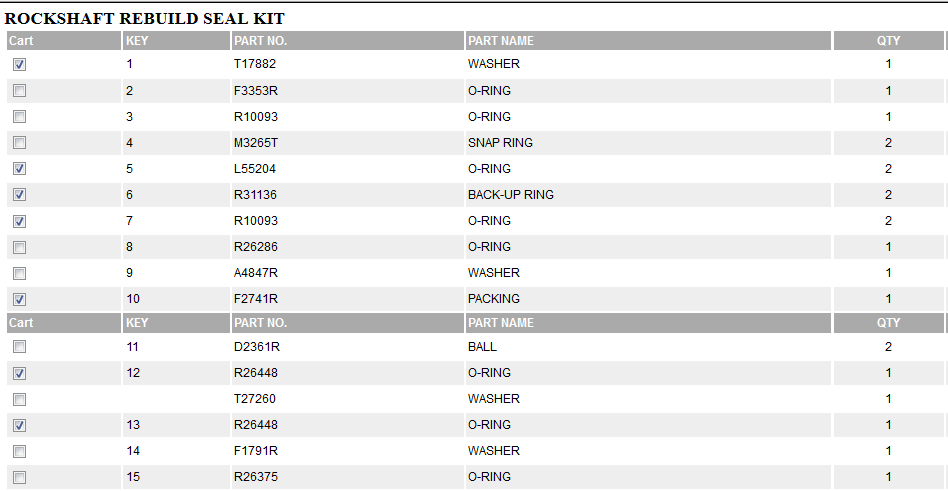Image resolution: width=948 pixels, height=491 pixels.
Task: Enable the A4847R washer cart checkbox
Action: tap(20, 273)
